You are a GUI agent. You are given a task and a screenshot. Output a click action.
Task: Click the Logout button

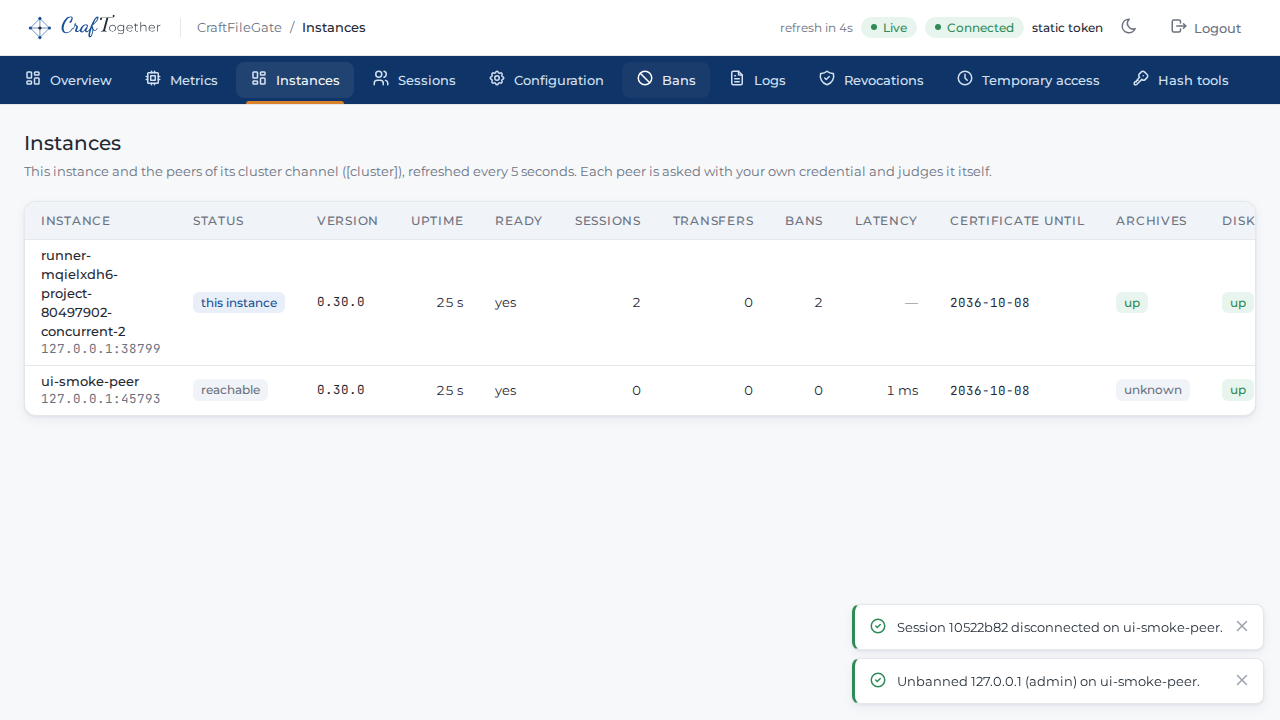[x=1206, y=28]
